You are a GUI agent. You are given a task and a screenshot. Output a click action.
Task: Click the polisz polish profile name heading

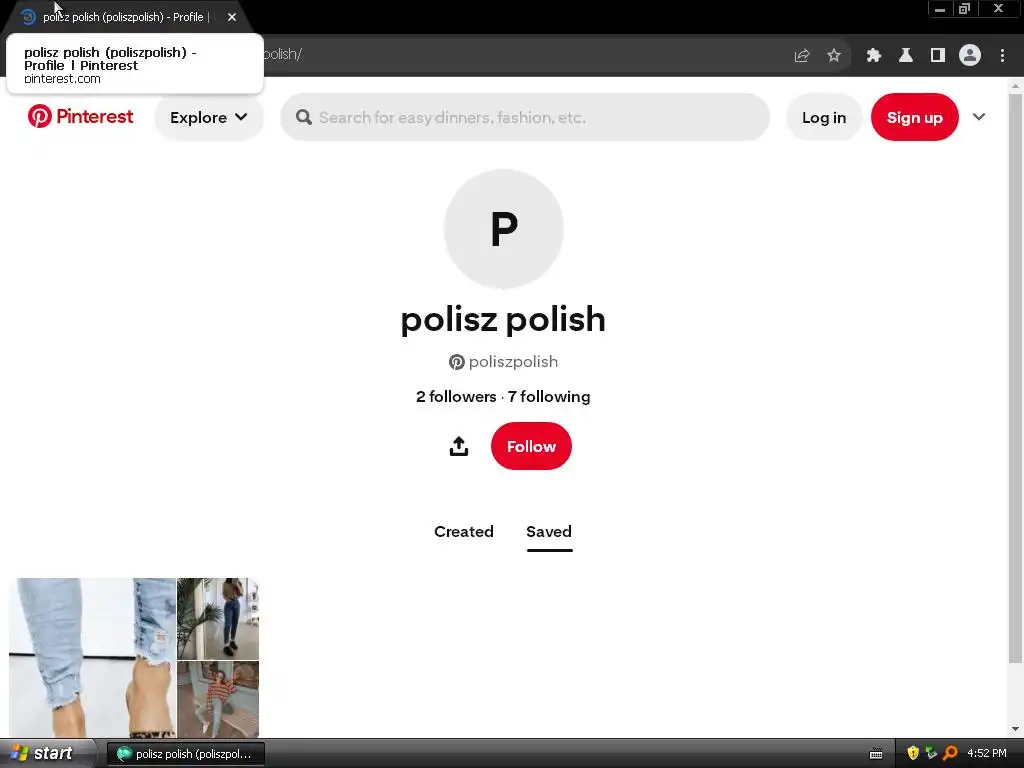click(503, 319)
